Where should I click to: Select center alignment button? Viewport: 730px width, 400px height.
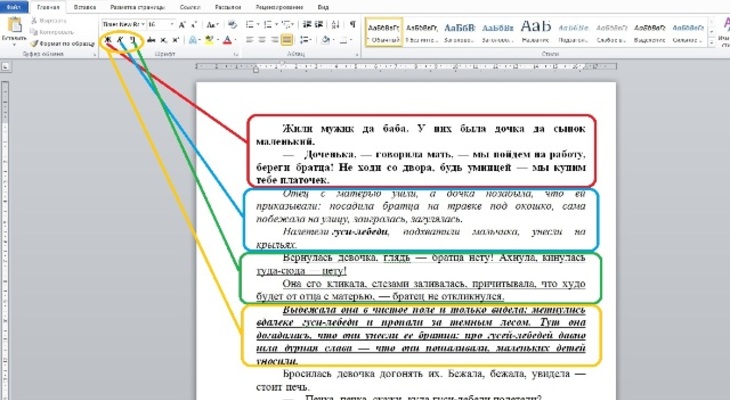coord(262,41)
